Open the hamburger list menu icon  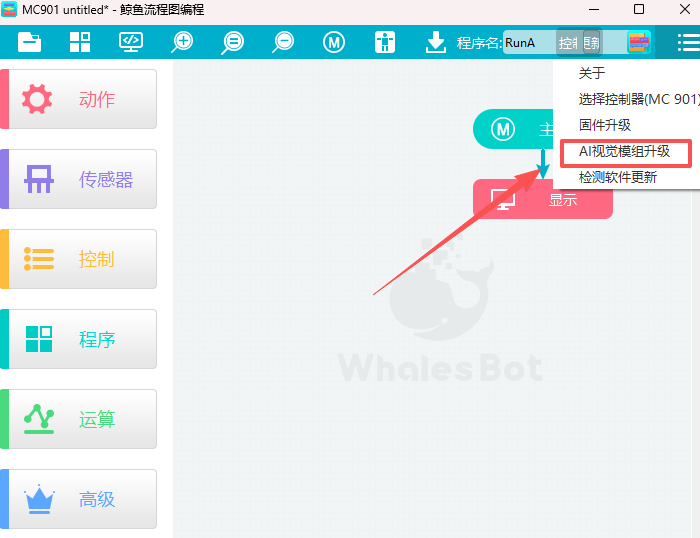(x=687, y=42)
